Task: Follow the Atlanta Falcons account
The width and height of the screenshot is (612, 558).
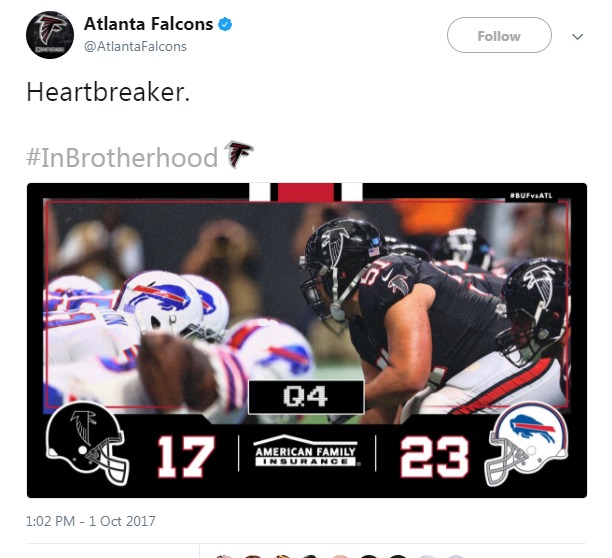Action: 499,35
